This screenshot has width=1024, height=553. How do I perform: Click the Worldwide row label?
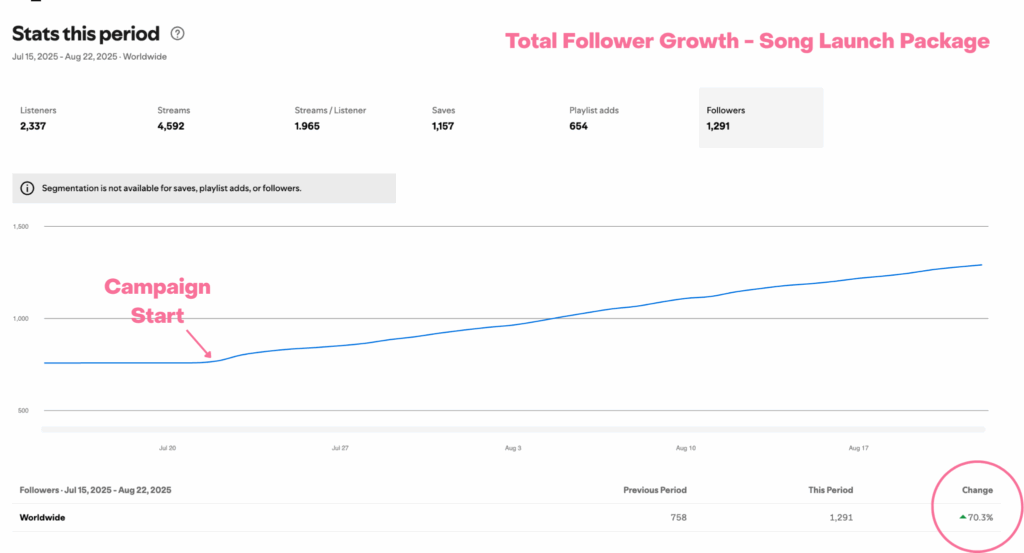click(x=44, y=517)
